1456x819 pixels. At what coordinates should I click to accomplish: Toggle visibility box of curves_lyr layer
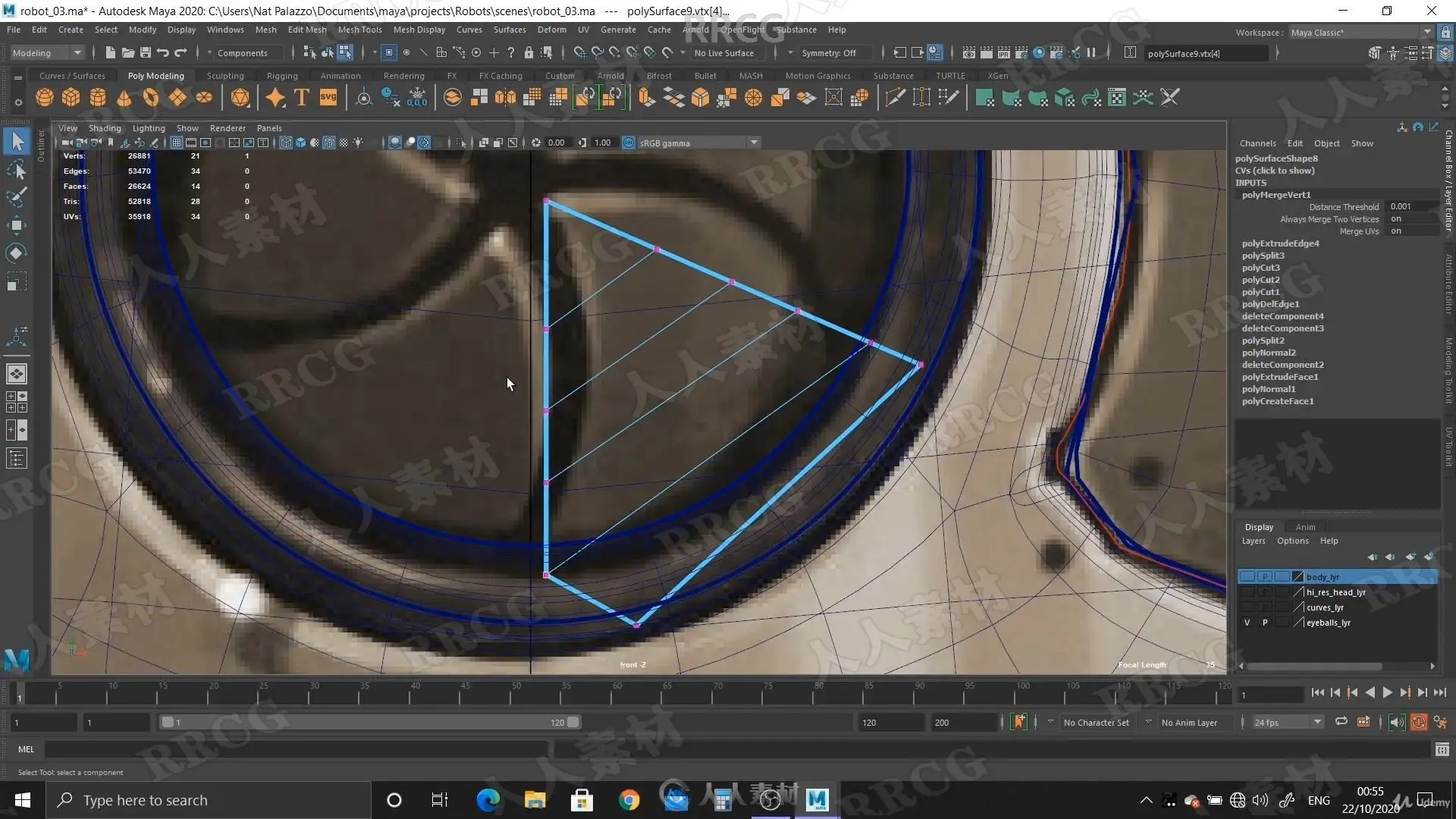click(x=1247, y=607)
